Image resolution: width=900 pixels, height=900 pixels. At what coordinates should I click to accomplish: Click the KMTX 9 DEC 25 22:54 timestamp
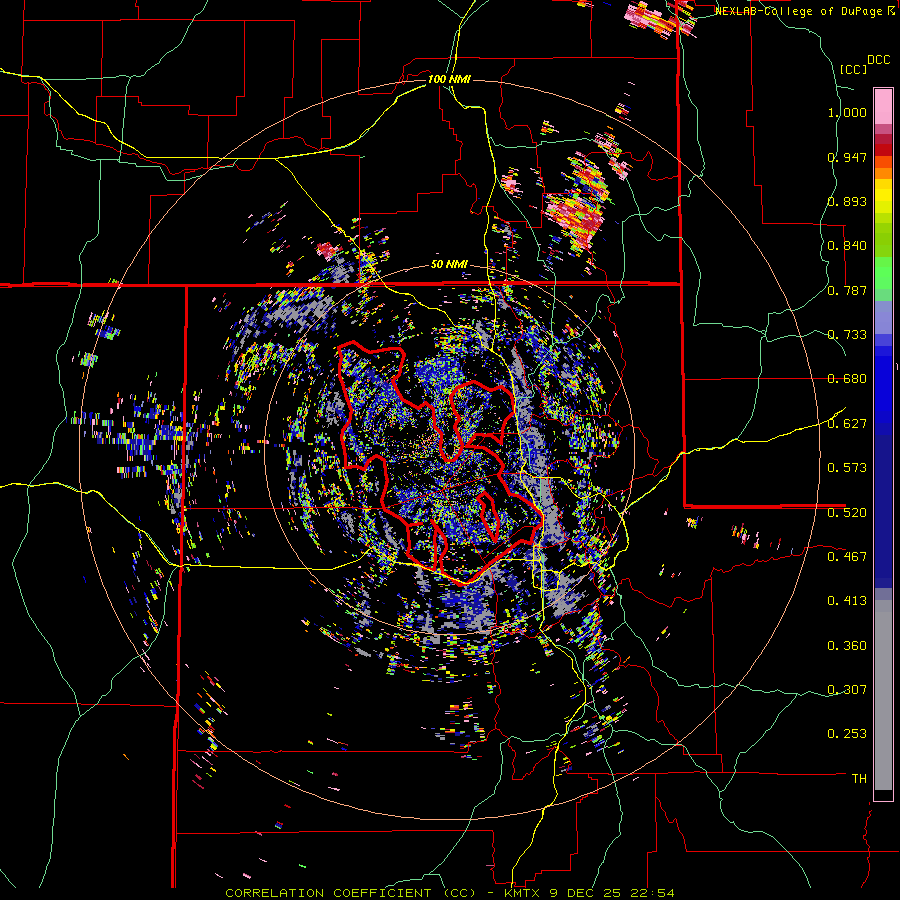click(x=589, y=893)
